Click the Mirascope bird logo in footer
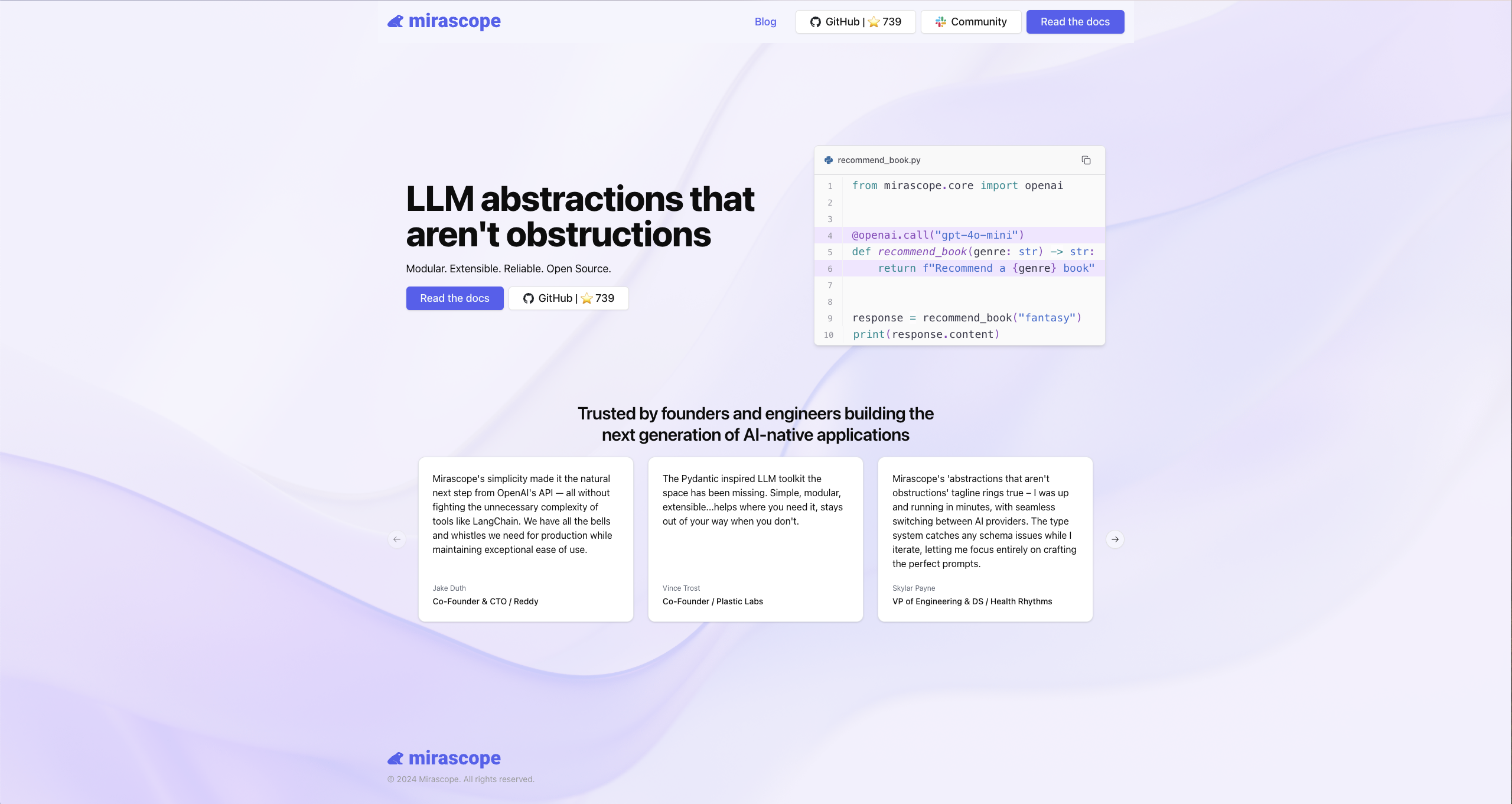The width and height of the screenshot is (1512, 804). coord(396,758)
